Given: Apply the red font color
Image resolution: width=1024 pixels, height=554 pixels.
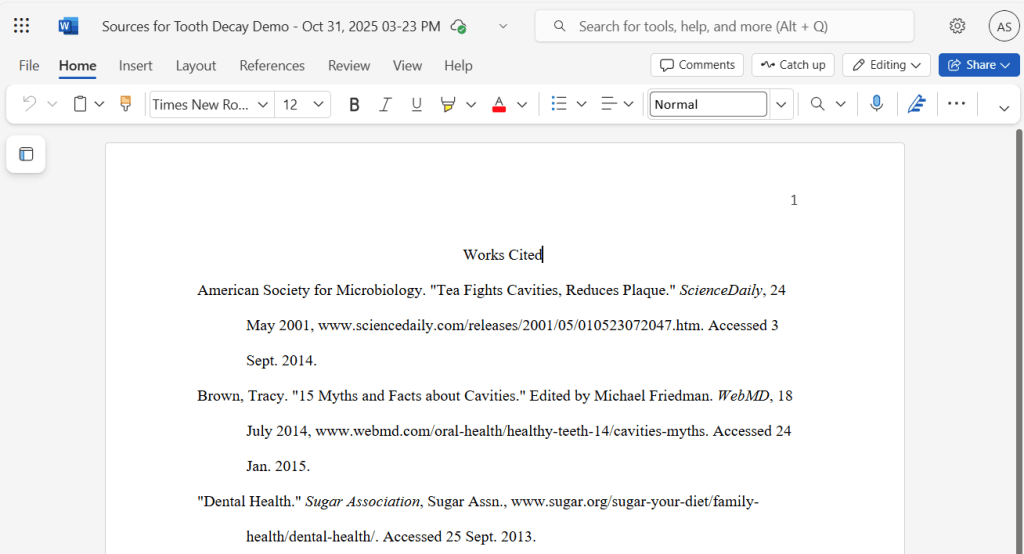Looking at the screenshot, I should click(x=499, y=105).
